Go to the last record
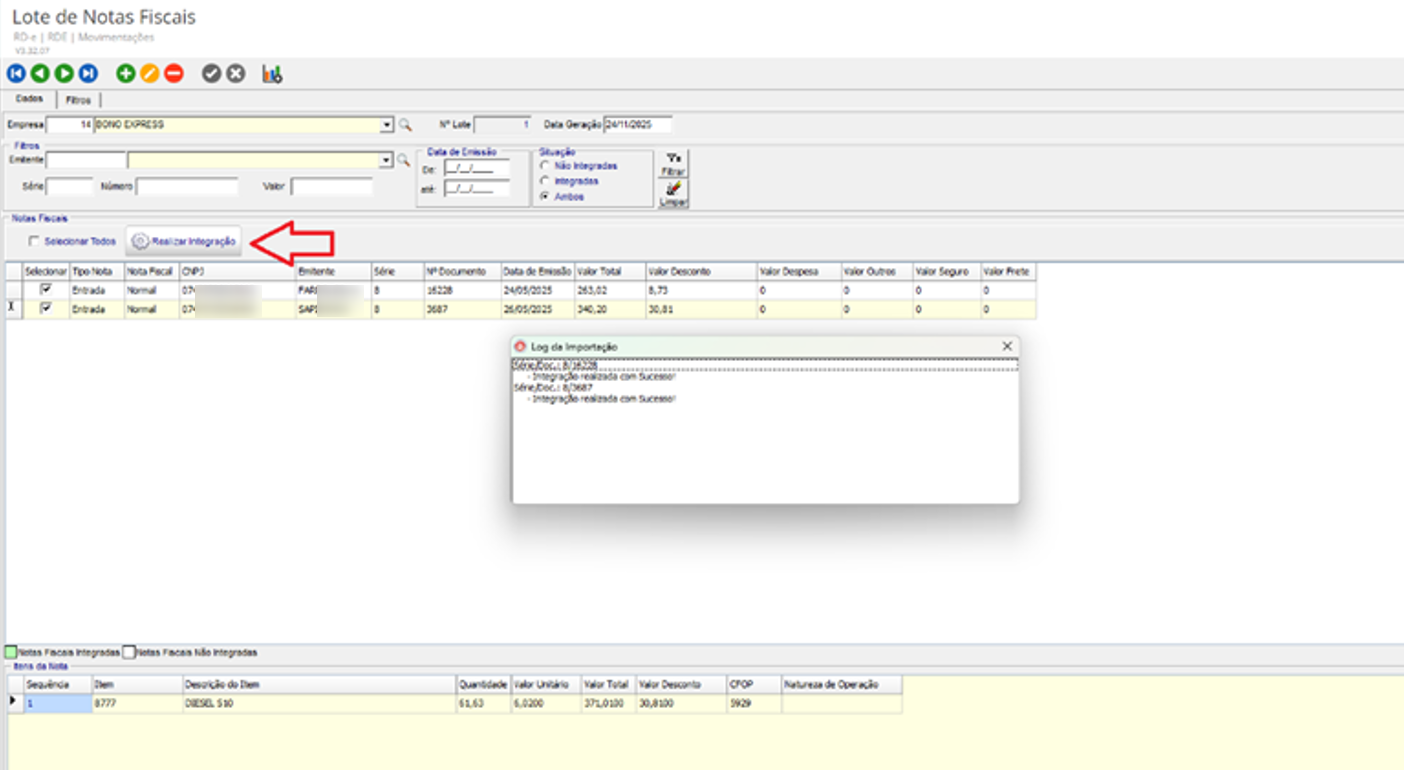 pyautogui.click(x=88, y=73)
